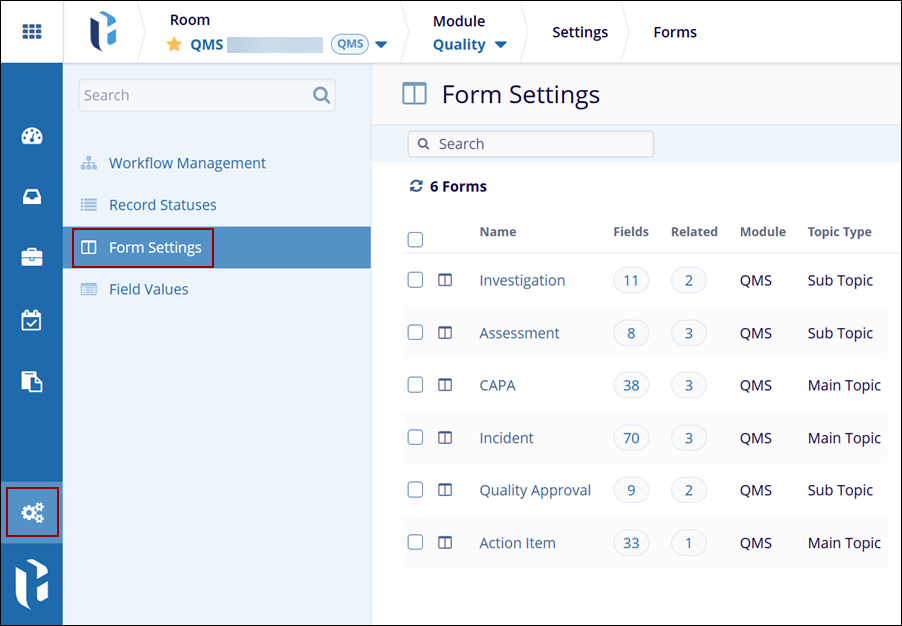Viewport: 902px width, 626px height.
Task: Click the Form Settings search field
Action: [x=540, y=144]
